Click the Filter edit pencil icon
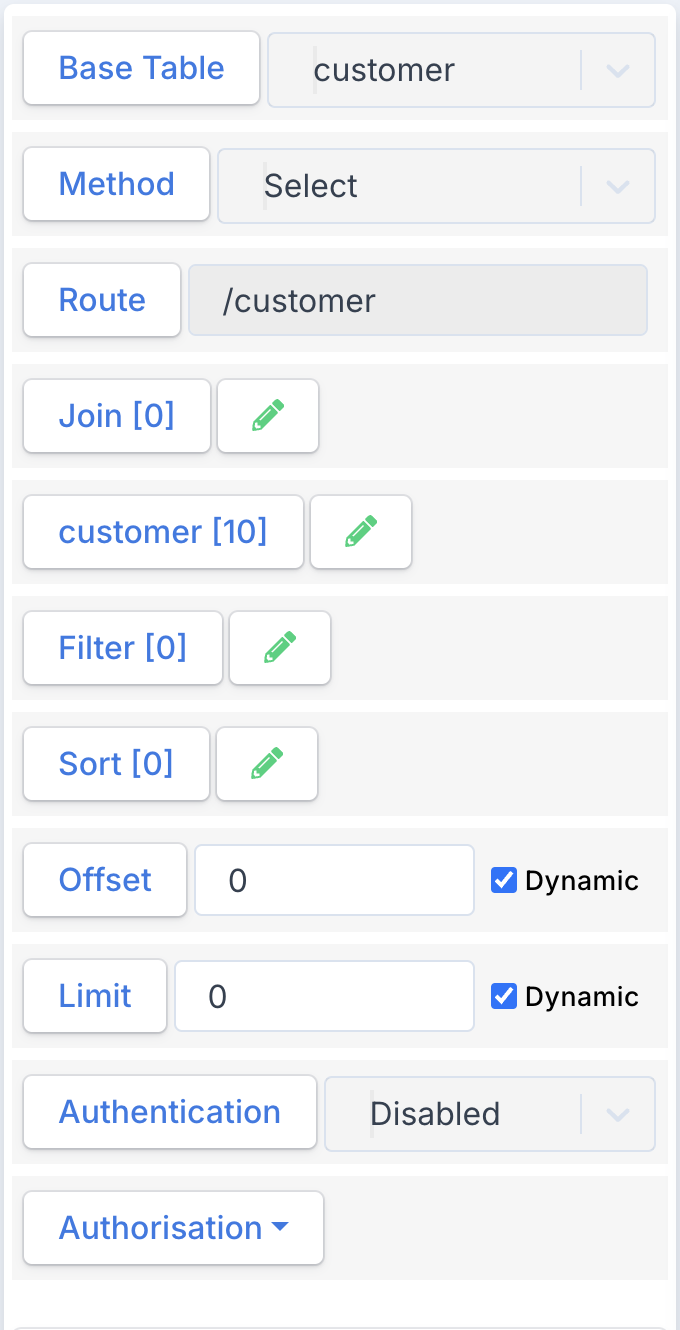Screen dimensions: 680x1330 [x=280, y=648]
